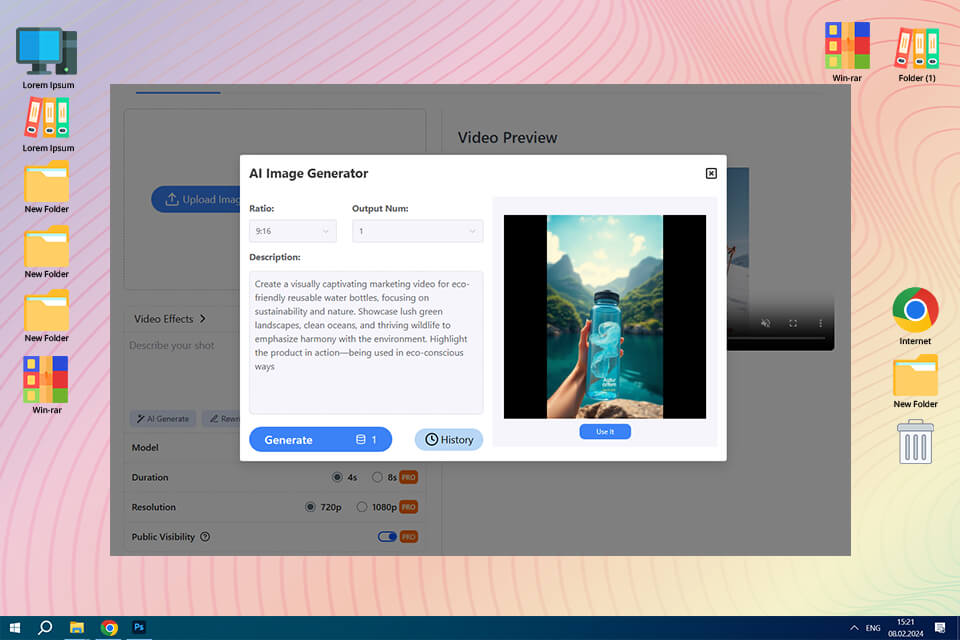960x640 pixels.
Task: Select the 720p resolution option
Action: [310, 506]
